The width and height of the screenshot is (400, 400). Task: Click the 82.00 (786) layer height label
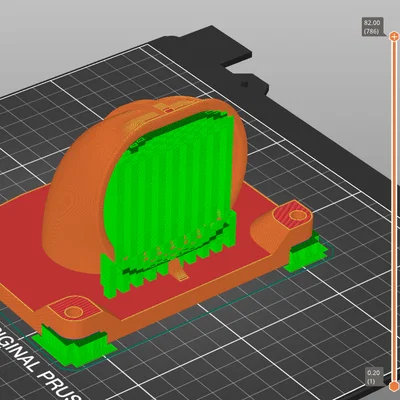coord(372,27)
